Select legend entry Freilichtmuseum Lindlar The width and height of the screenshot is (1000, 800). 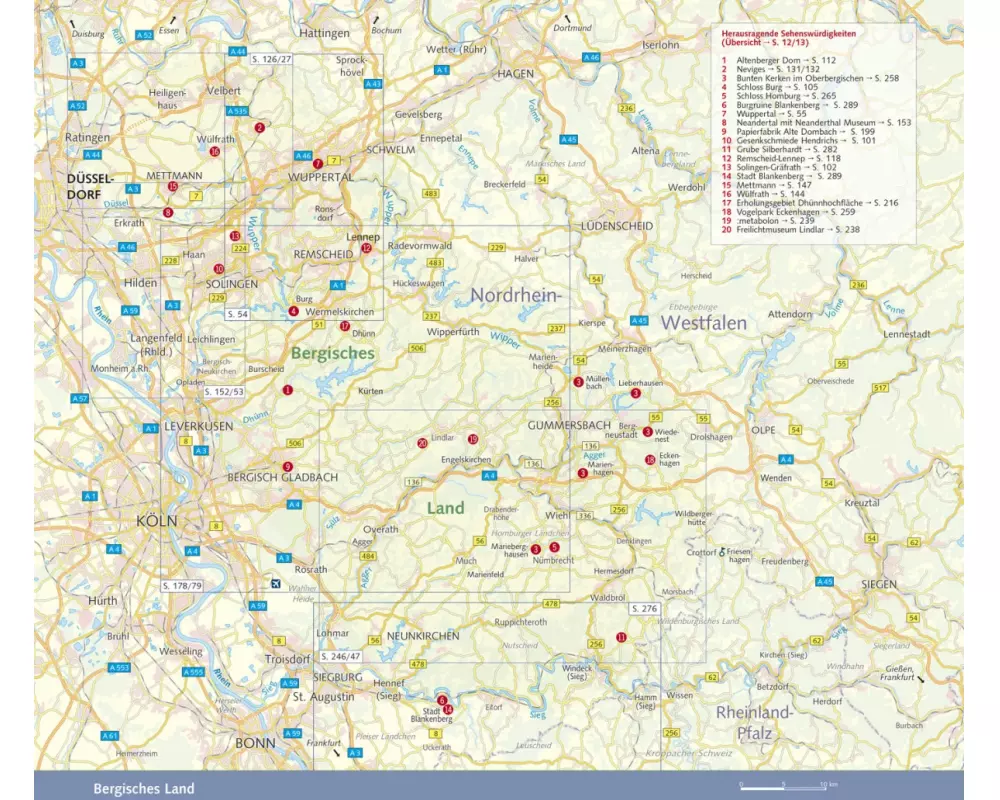(x=790, y=230)
